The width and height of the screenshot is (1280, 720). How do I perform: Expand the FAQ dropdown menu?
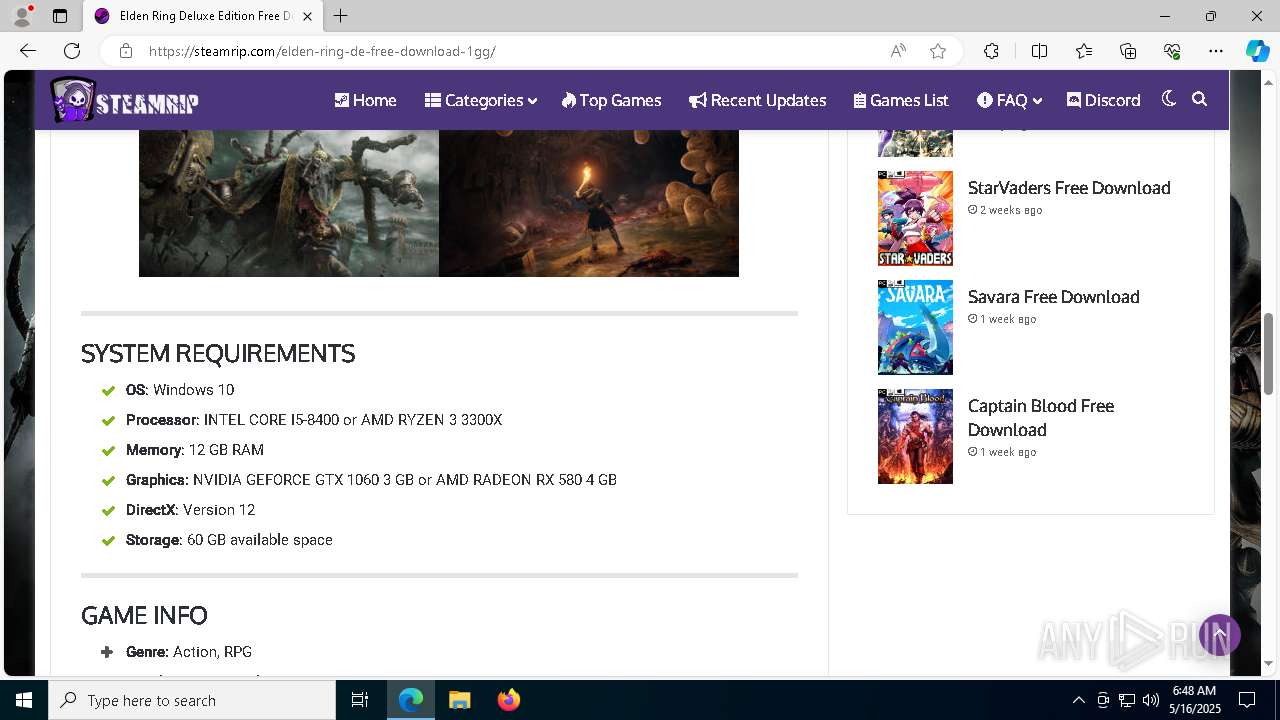tap(1009, 100)
